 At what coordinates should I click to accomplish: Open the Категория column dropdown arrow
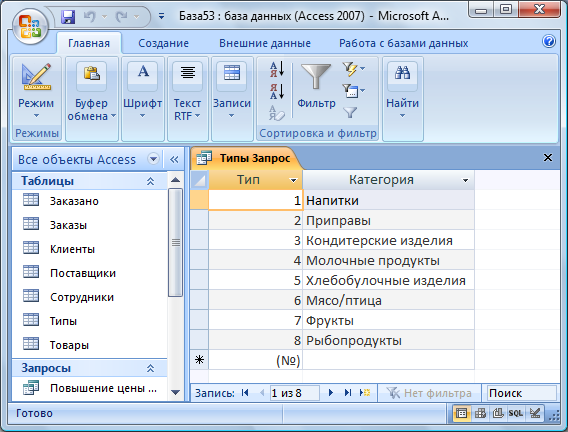point(465,180)
